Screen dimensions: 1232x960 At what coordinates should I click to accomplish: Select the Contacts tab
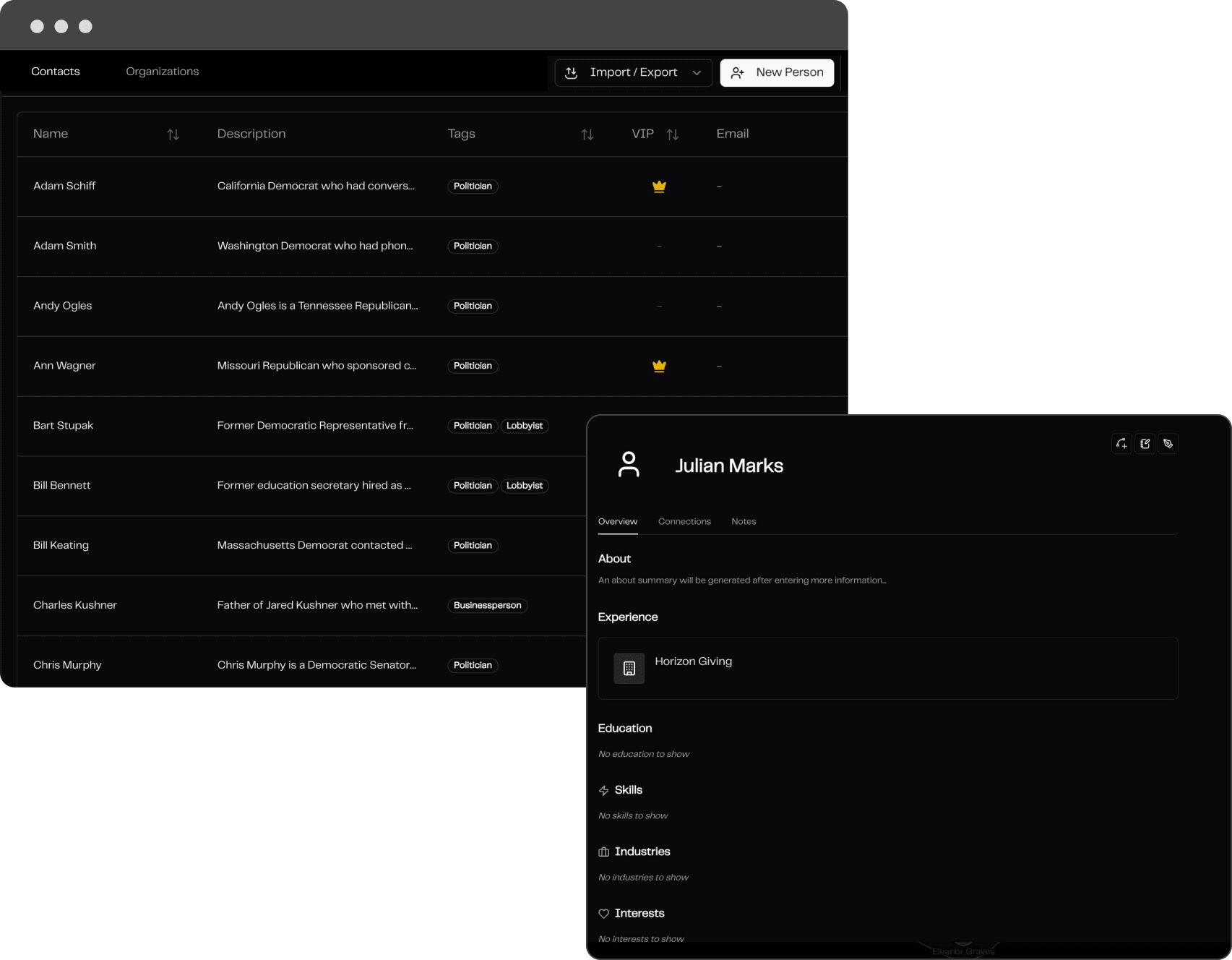click(x=56, y=72)
